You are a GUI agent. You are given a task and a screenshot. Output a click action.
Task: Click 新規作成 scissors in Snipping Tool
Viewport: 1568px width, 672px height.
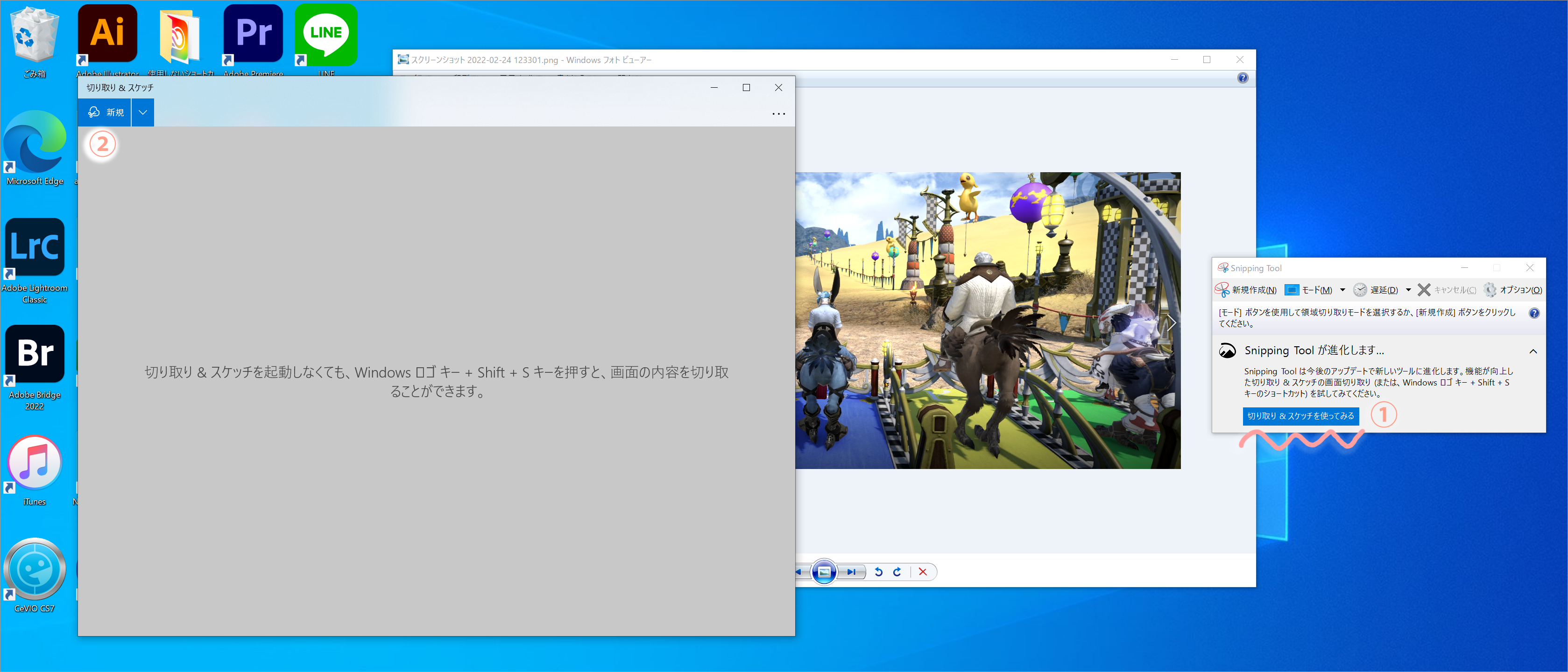click(1245, 290)
